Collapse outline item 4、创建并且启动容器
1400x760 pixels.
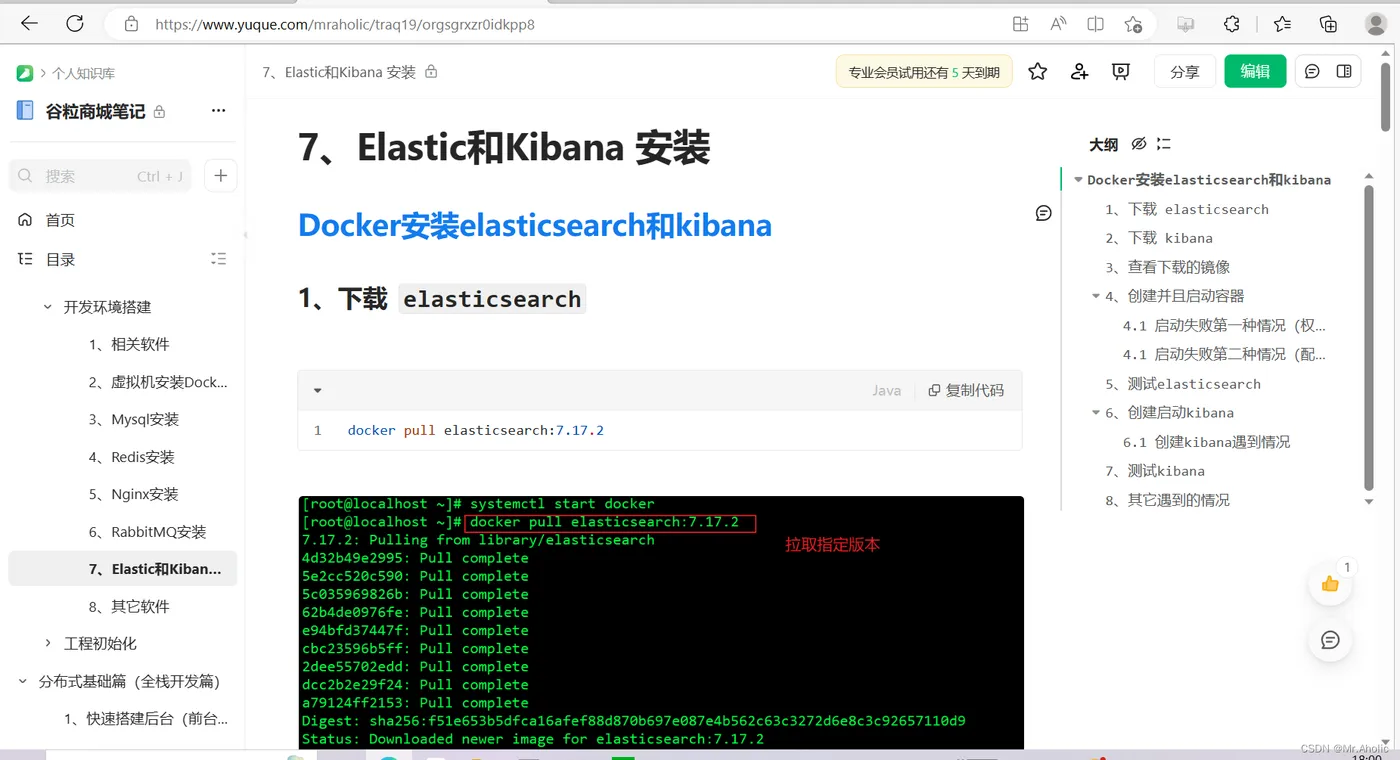click(x=1096, y=296)
